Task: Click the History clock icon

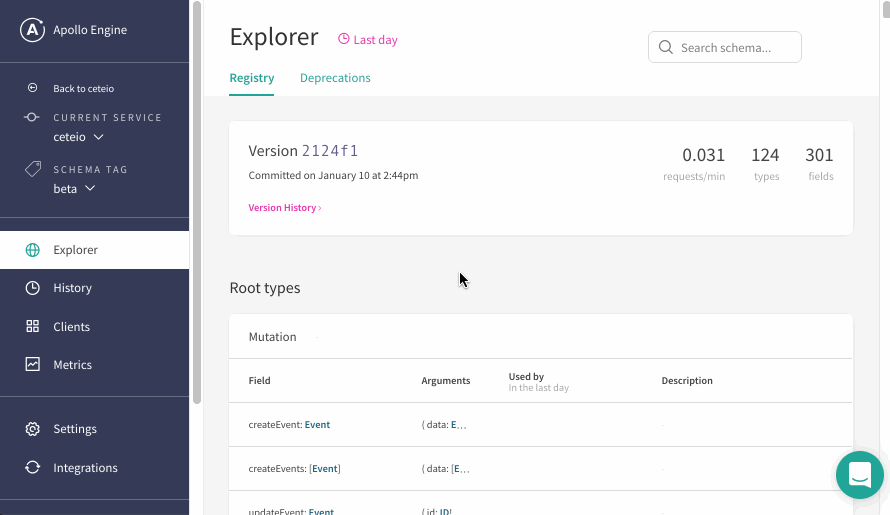Action: pos(33,288)
